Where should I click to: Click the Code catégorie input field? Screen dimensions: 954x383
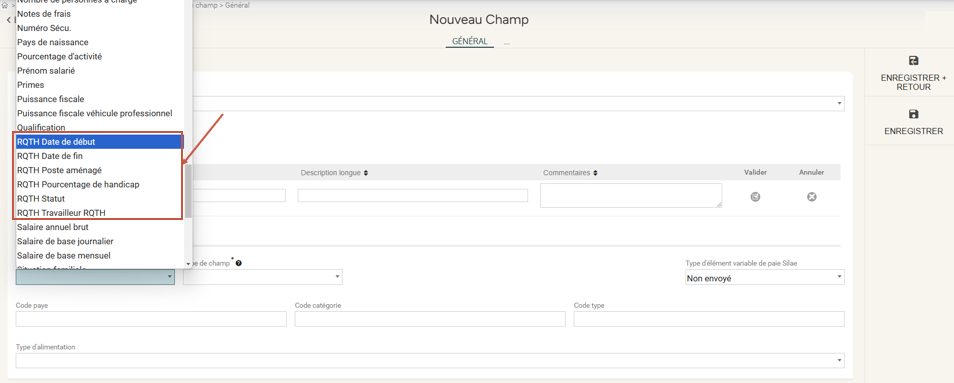(x=430, y=319)
